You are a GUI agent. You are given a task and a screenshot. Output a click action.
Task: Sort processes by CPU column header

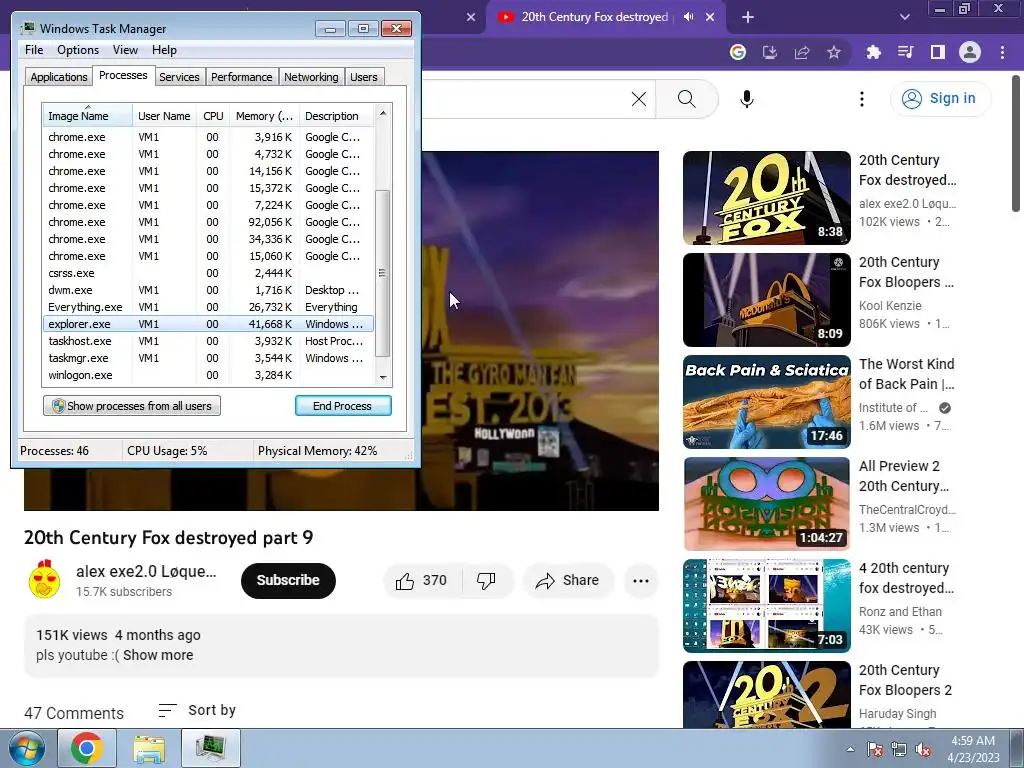click(213, 116)
